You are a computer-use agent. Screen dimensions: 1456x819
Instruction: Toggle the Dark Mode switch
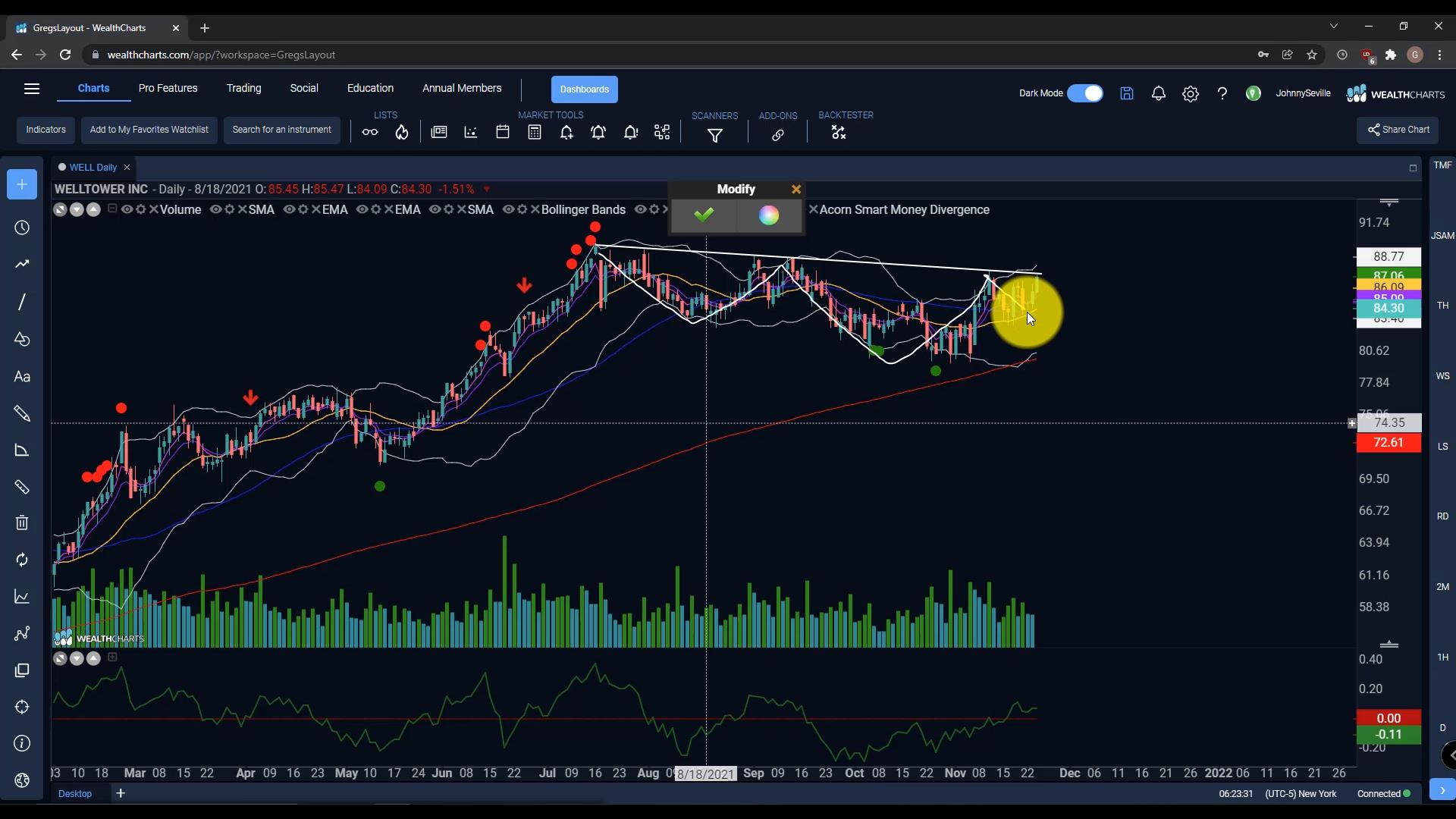[x=1085, y=93]
